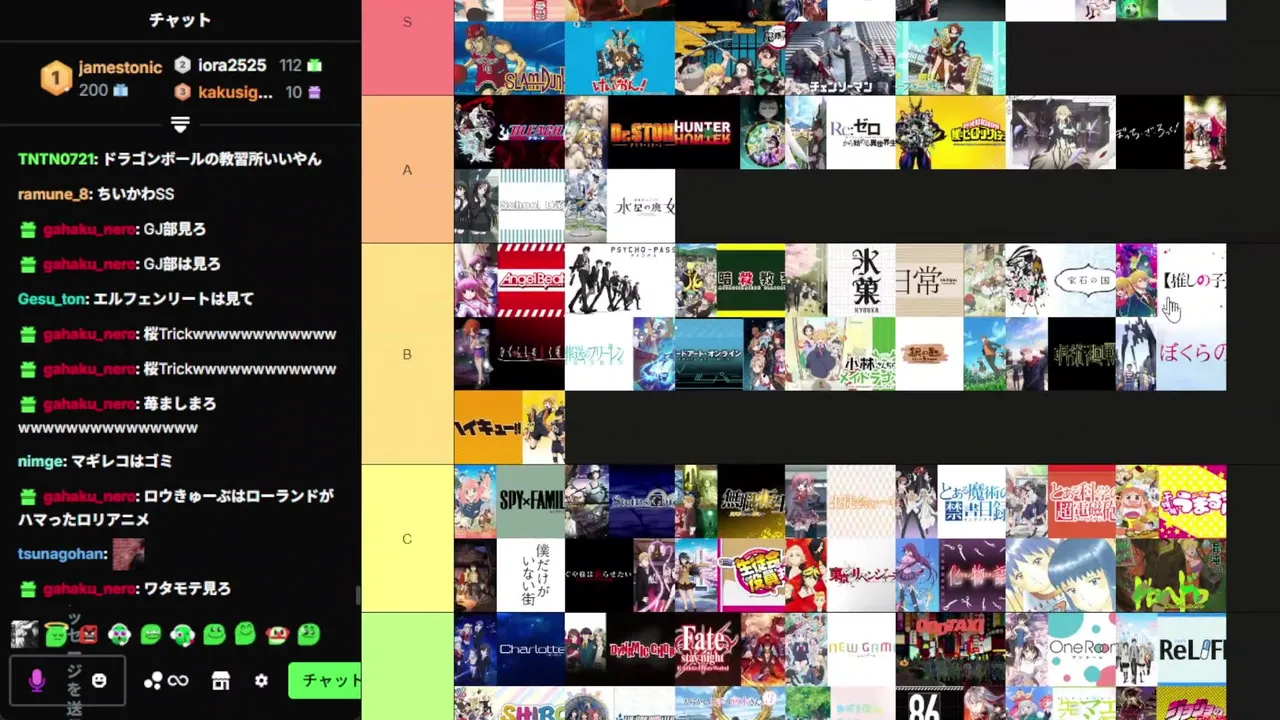Select the Angel Beats! thumbnail in B tier
Image resolution: width=1280 pixels, height=720 pixels.
point(510,280)
